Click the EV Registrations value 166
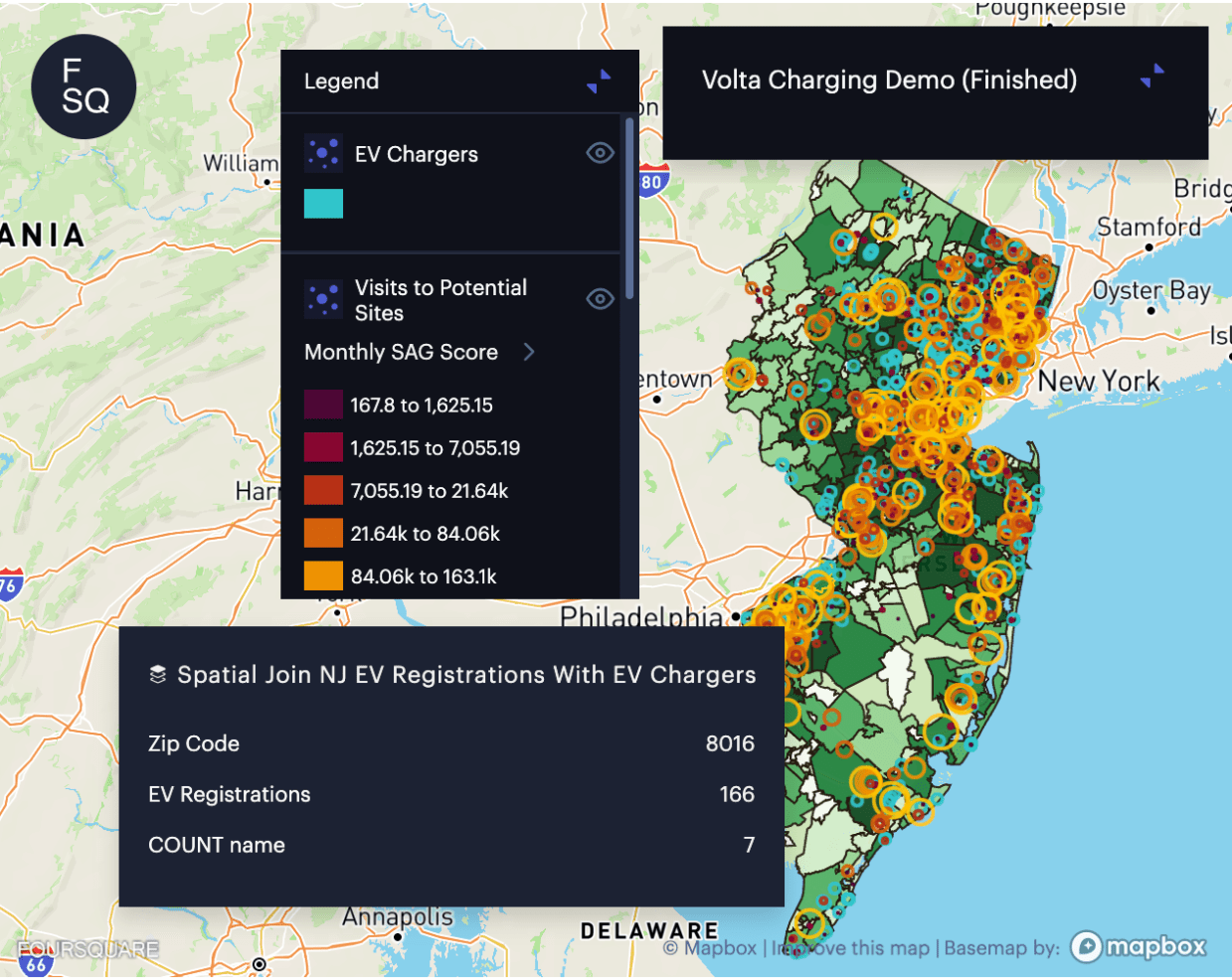Image resolution: width=1232 pixels, height=980 pixels. [737, 794]
